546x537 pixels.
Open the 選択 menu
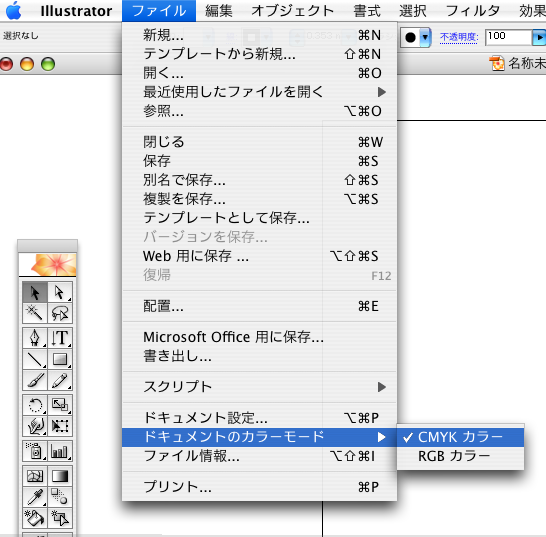coord(413,11)
